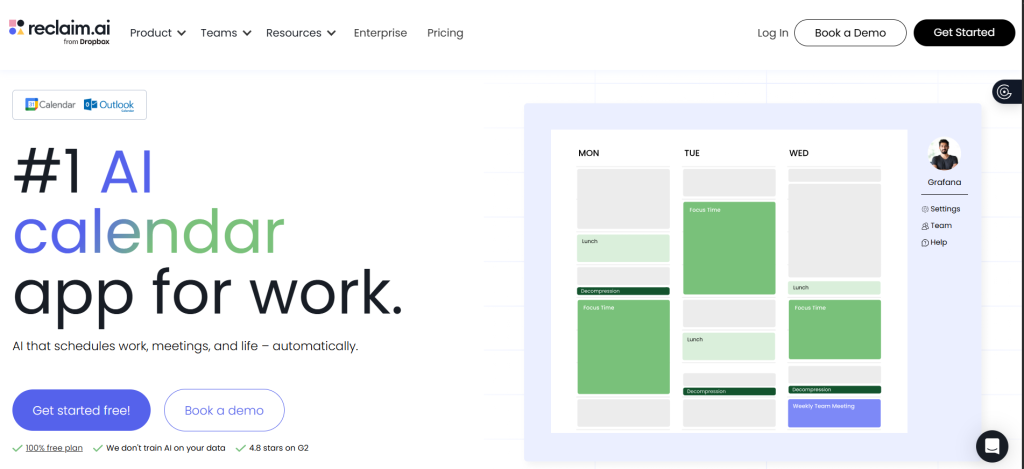Click the Weekly Team Meeting event
This screenshot has height=469, width=1024.
click(x=835, y=413)
